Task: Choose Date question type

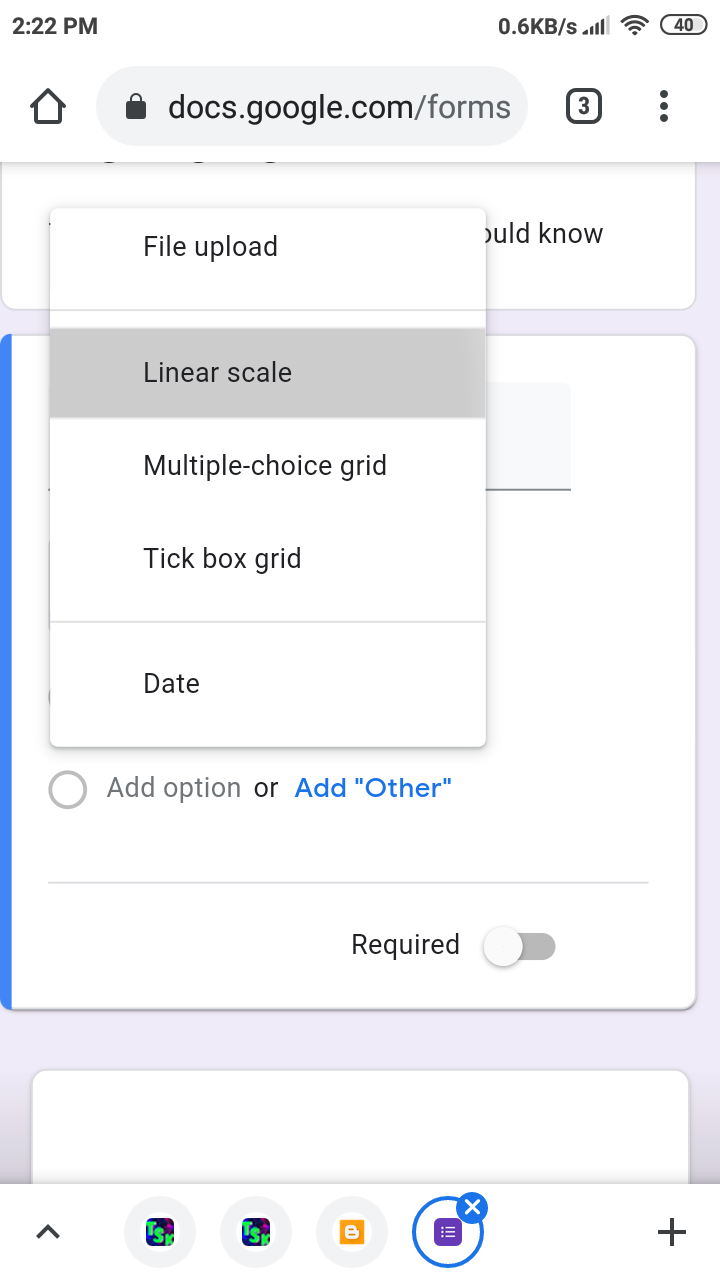Action: tap(171, 684)
